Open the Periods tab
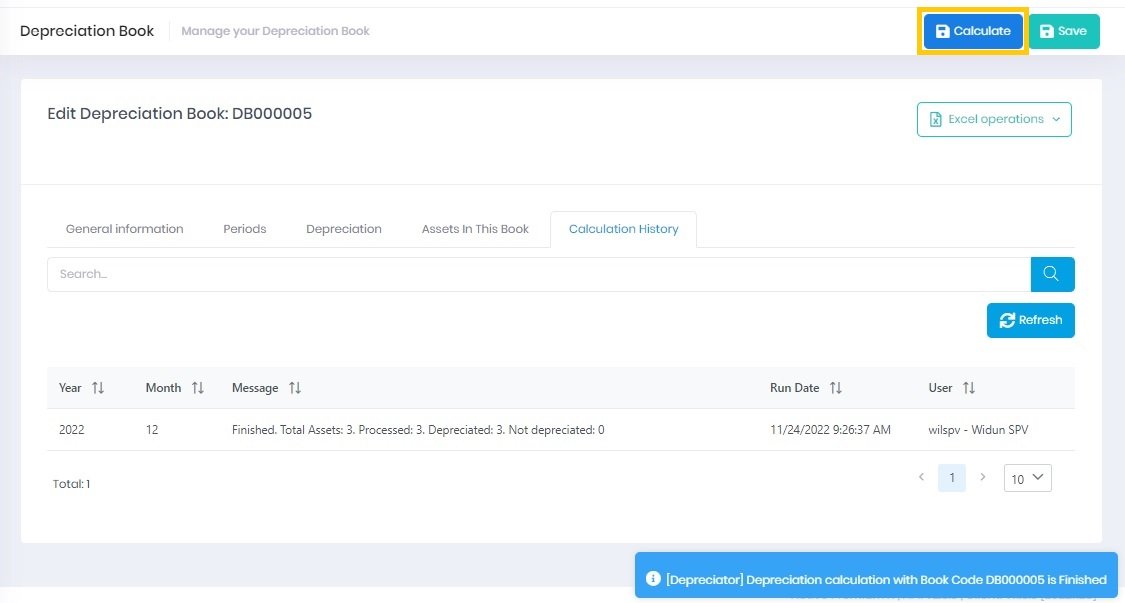 pos(244,229)
